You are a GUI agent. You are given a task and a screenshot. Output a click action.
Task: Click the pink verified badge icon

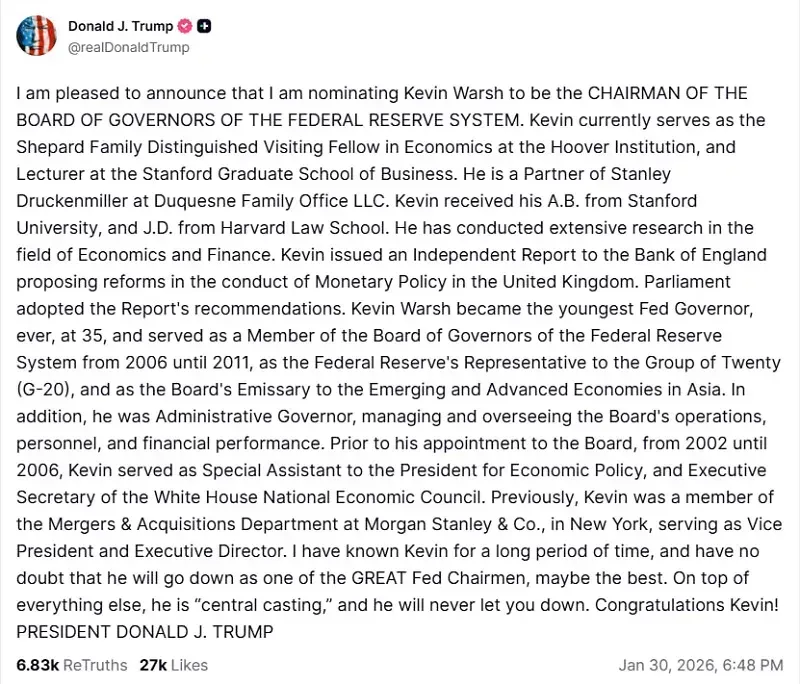click(x=184, y=26)
